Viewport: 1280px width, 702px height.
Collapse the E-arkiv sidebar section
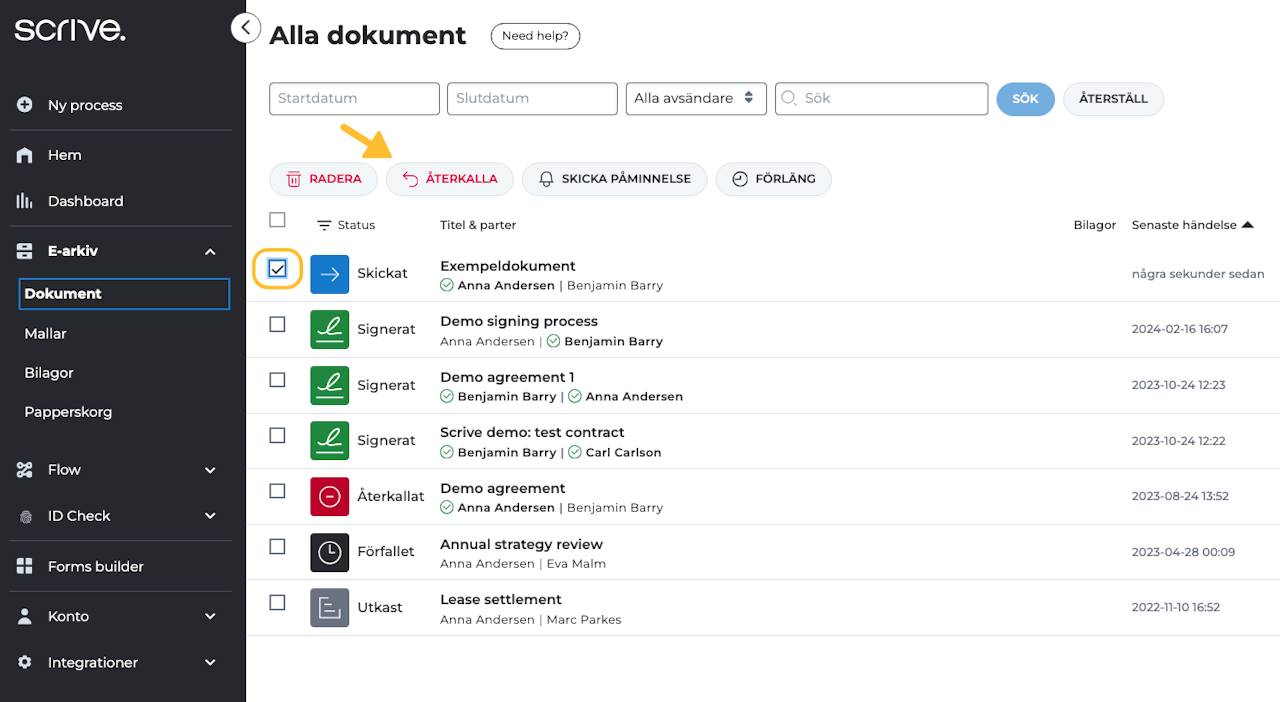(x=210, y=252)
